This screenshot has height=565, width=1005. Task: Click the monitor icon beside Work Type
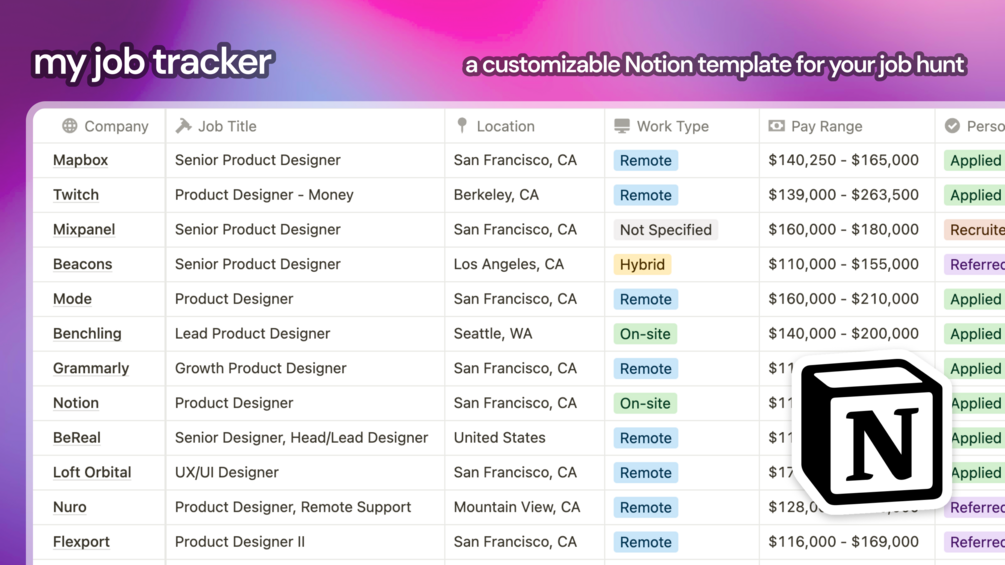(622, 126)
